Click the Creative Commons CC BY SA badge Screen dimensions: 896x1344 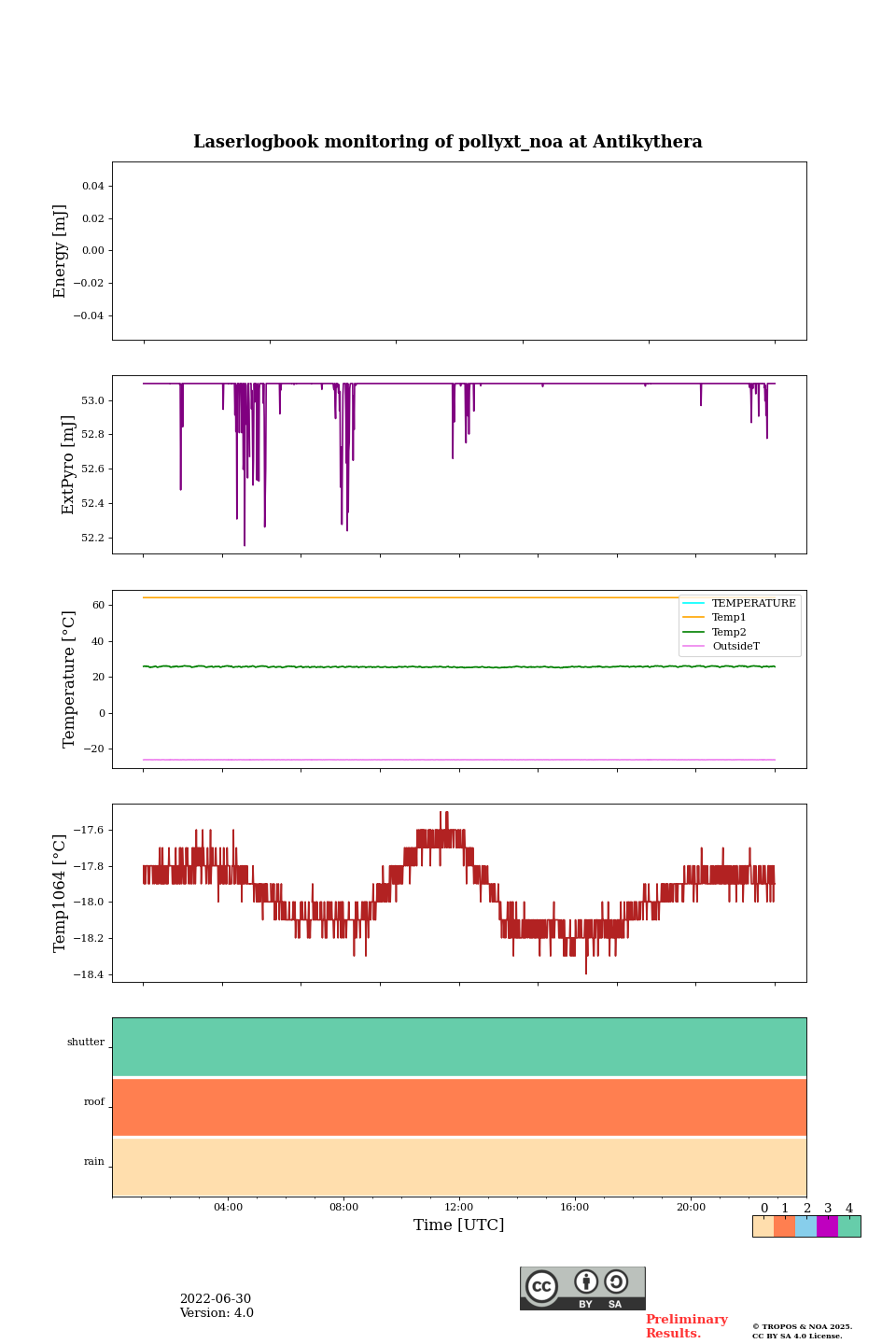pyautogui.click(x=582, y=1288)
